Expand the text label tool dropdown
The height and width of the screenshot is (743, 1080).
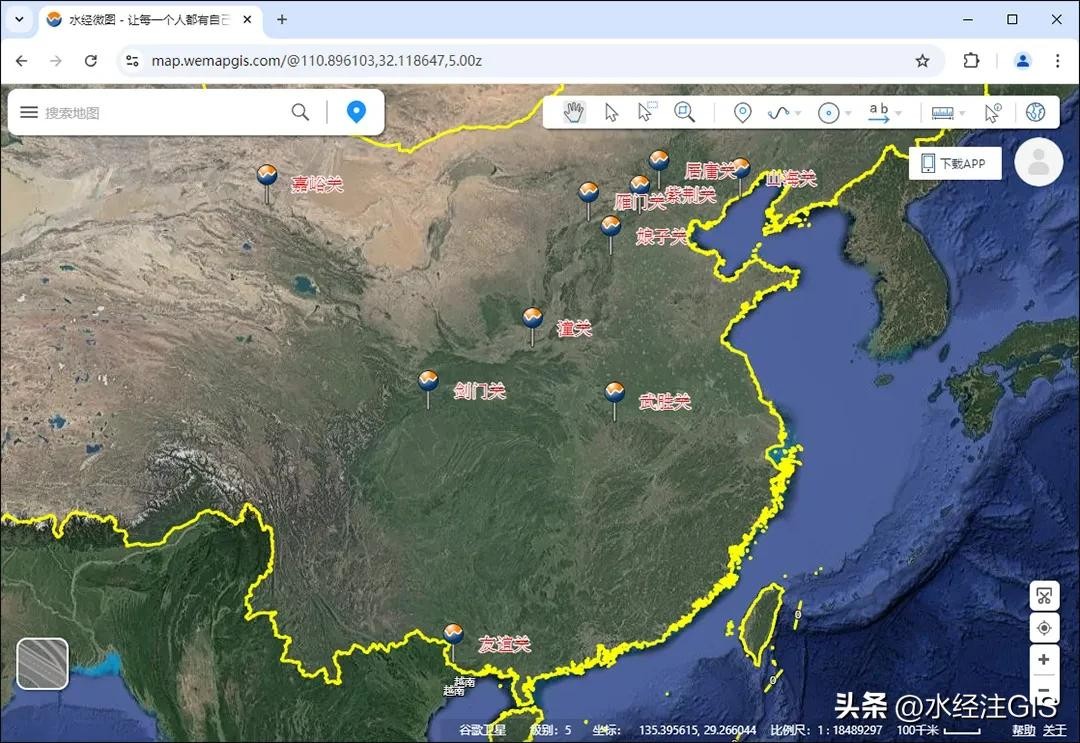[x=898, y=114]
